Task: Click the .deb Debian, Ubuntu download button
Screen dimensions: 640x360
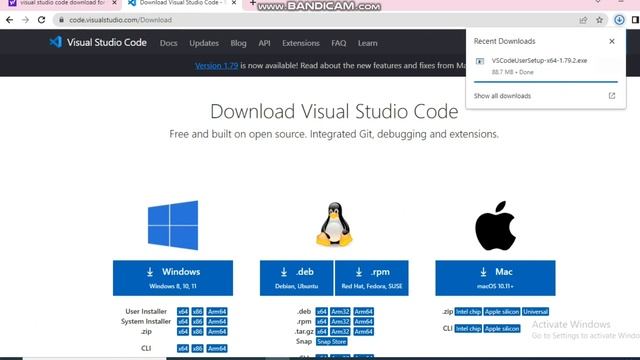Action: pyautogui.click(x=296, y=278)
